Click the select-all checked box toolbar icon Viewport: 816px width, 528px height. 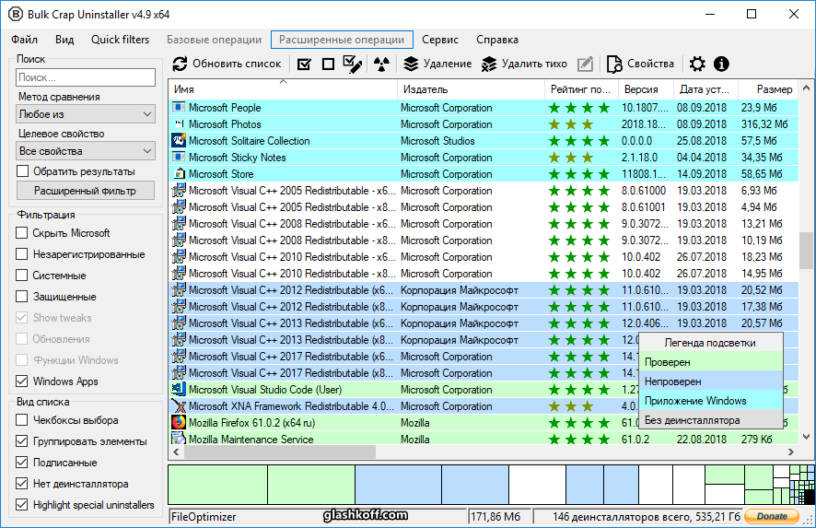[303, 64]
